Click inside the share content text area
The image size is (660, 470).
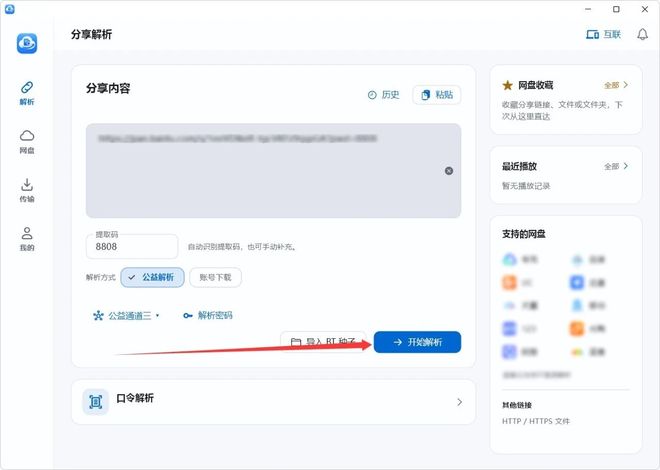click(273, 170)
